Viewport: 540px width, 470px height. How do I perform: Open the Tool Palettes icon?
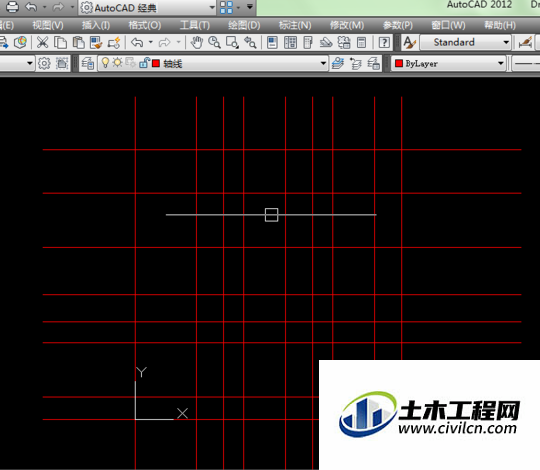(x=308, y=43)
